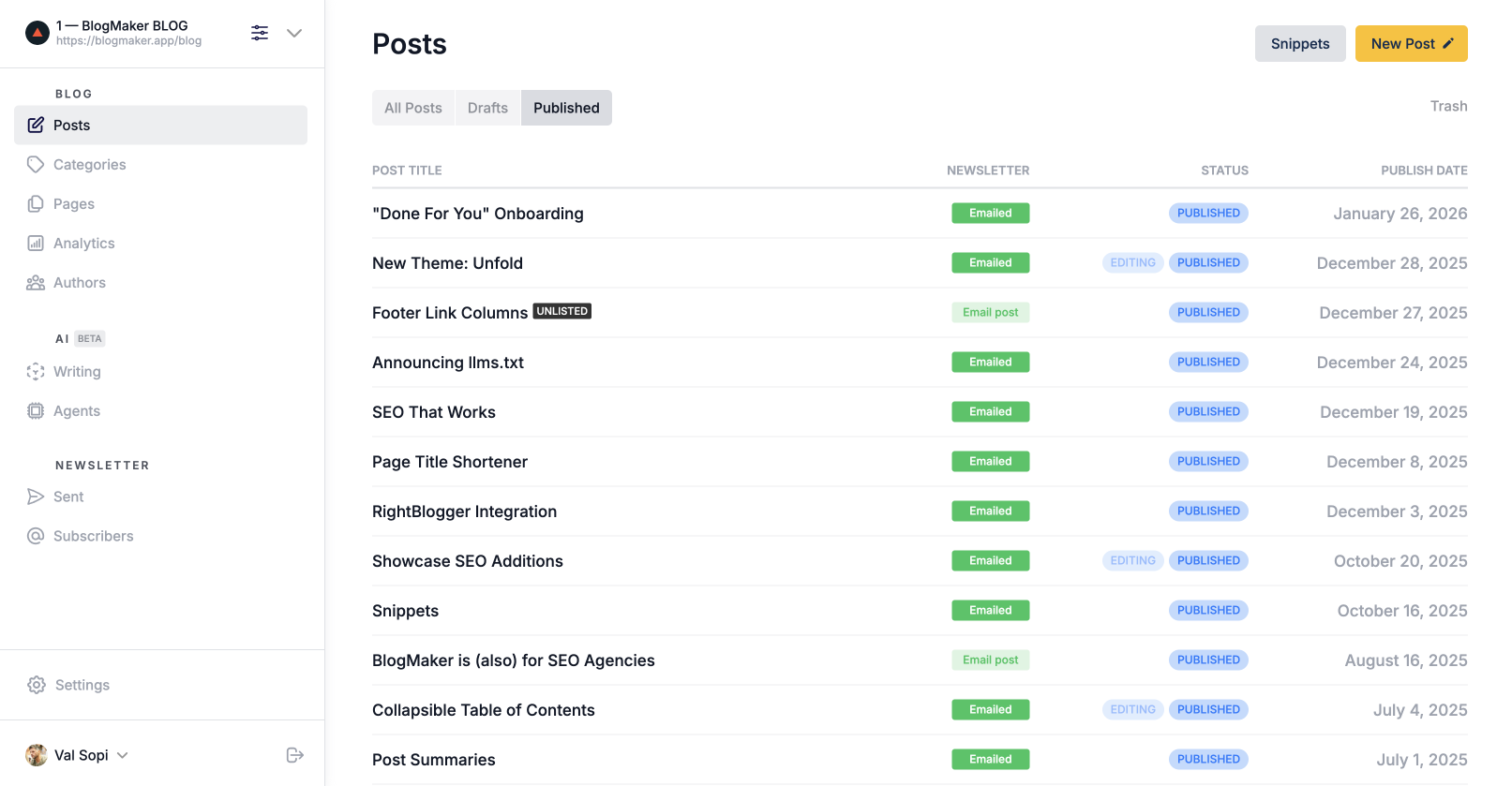Click the Snippets button
Viewport: 1512px width, 786px height.
[1299, 44]
